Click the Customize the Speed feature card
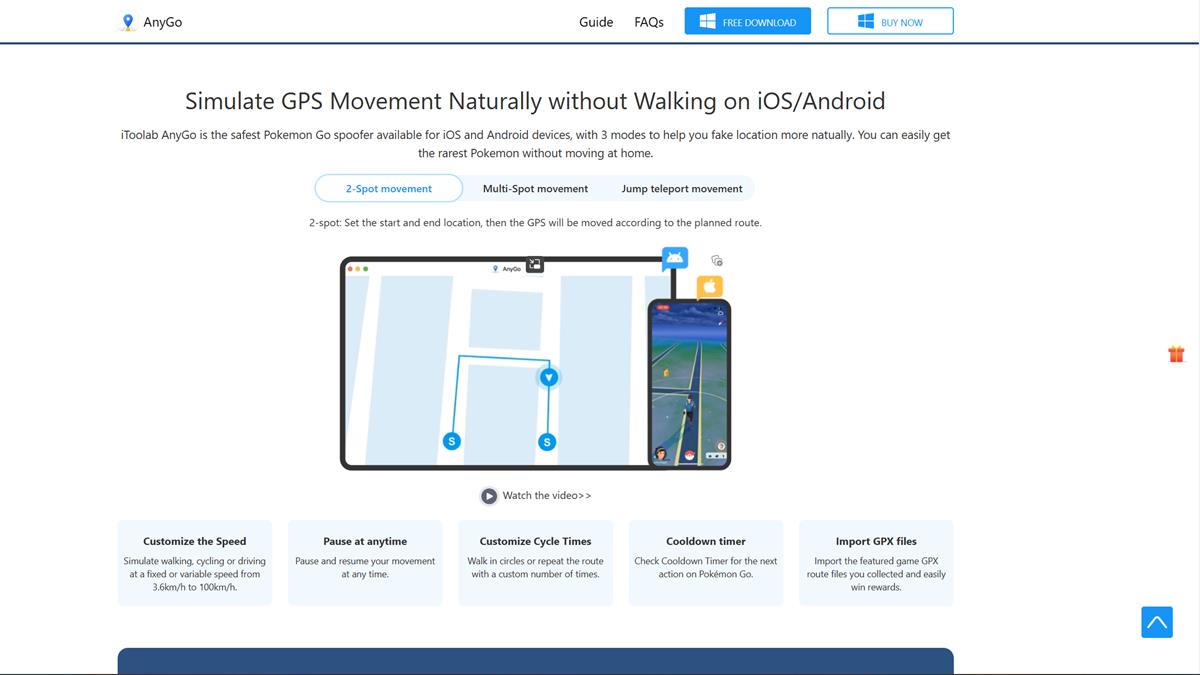This screenshot has height=675, width=1200. [x=195, y=563]
